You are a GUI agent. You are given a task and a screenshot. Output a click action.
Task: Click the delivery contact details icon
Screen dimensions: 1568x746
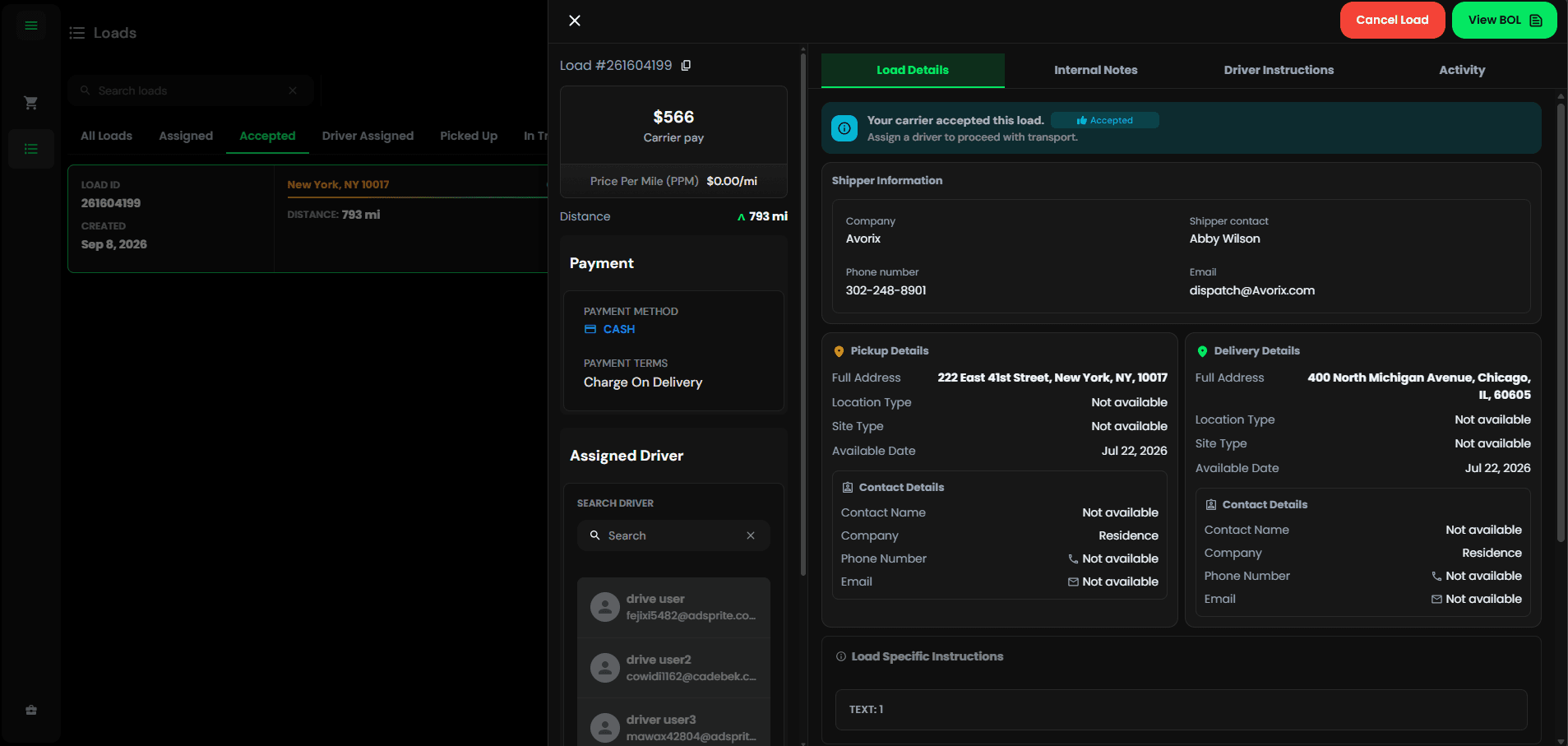point(1211,505)
